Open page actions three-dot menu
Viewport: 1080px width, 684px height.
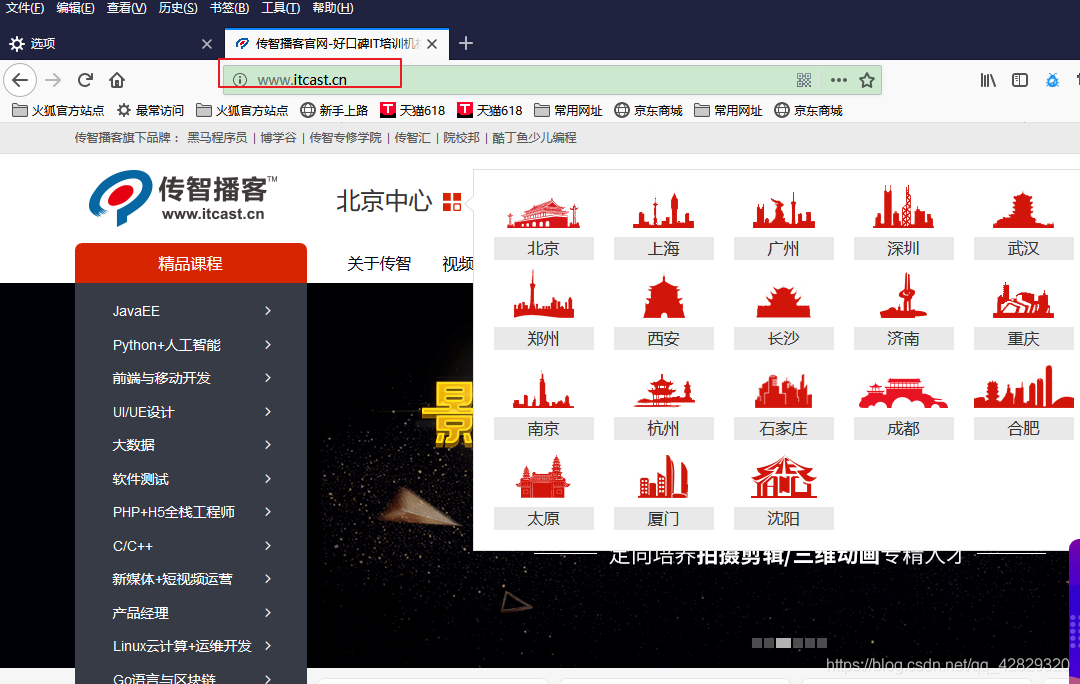click(x=838, y=80)
